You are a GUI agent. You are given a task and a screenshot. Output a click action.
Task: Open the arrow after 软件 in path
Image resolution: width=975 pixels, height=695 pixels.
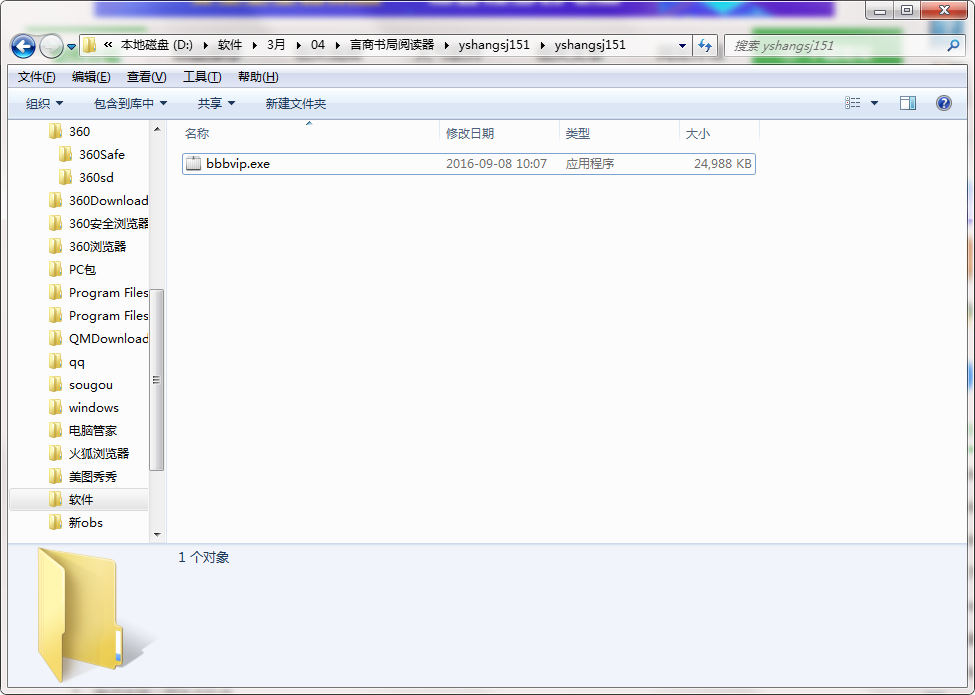point(254,45)
